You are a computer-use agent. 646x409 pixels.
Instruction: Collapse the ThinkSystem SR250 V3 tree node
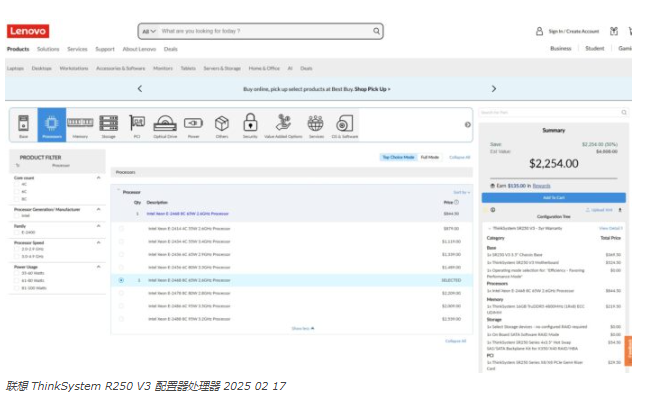point(489,228)
